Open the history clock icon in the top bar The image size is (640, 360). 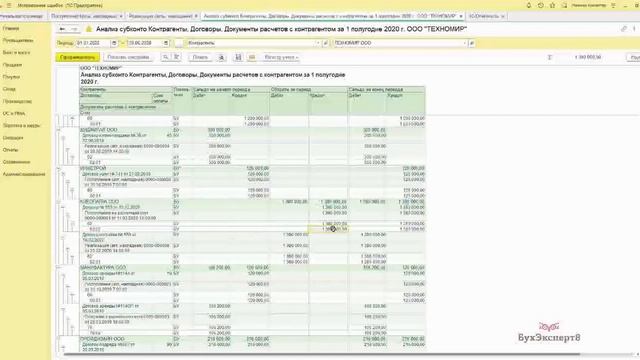point(540,5)
